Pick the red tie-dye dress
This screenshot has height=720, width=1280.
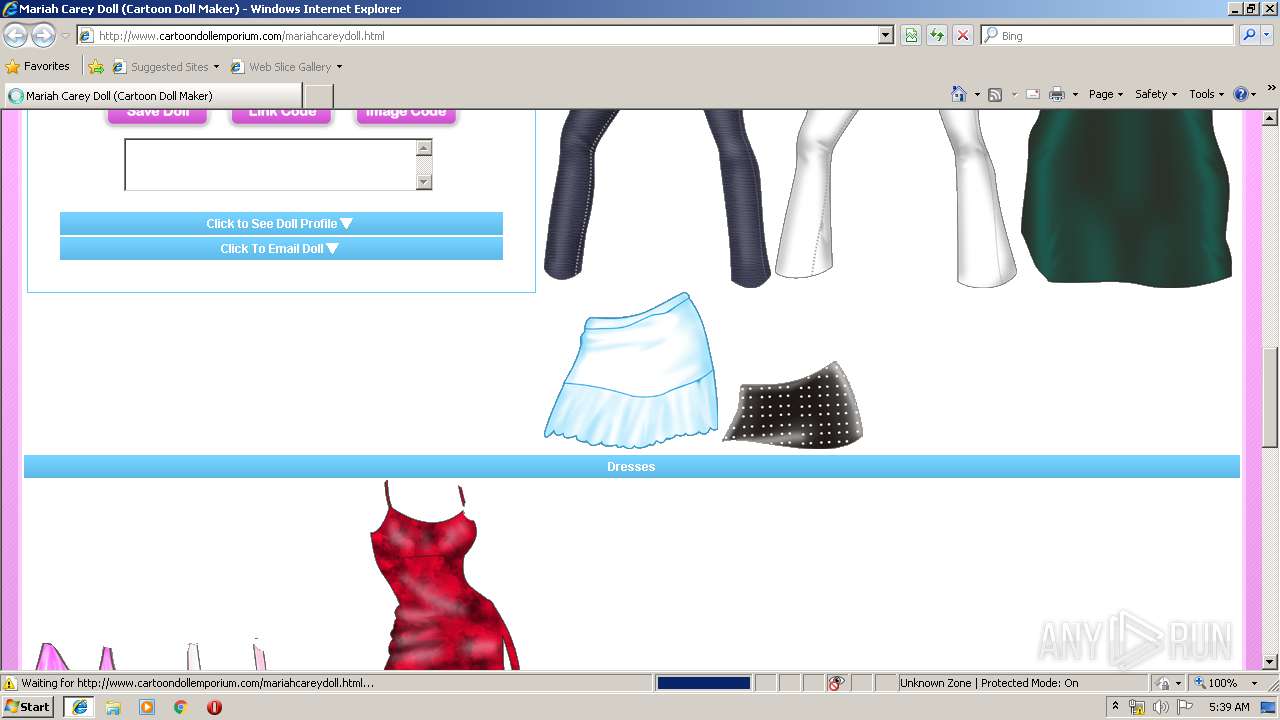coord(446,575)
